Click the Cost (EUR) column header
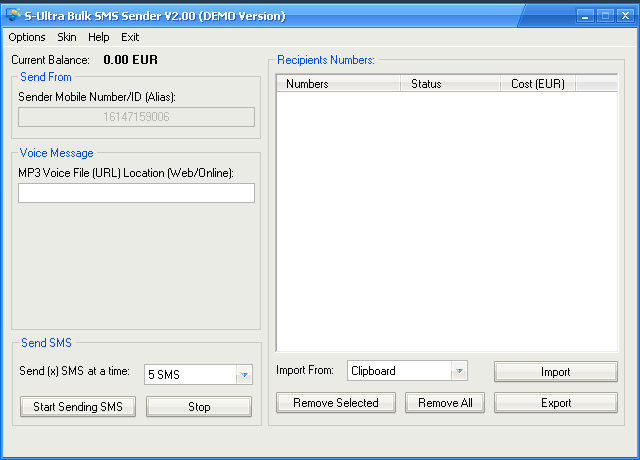Screen dimensions: 640x460 [x=538, y=84]
